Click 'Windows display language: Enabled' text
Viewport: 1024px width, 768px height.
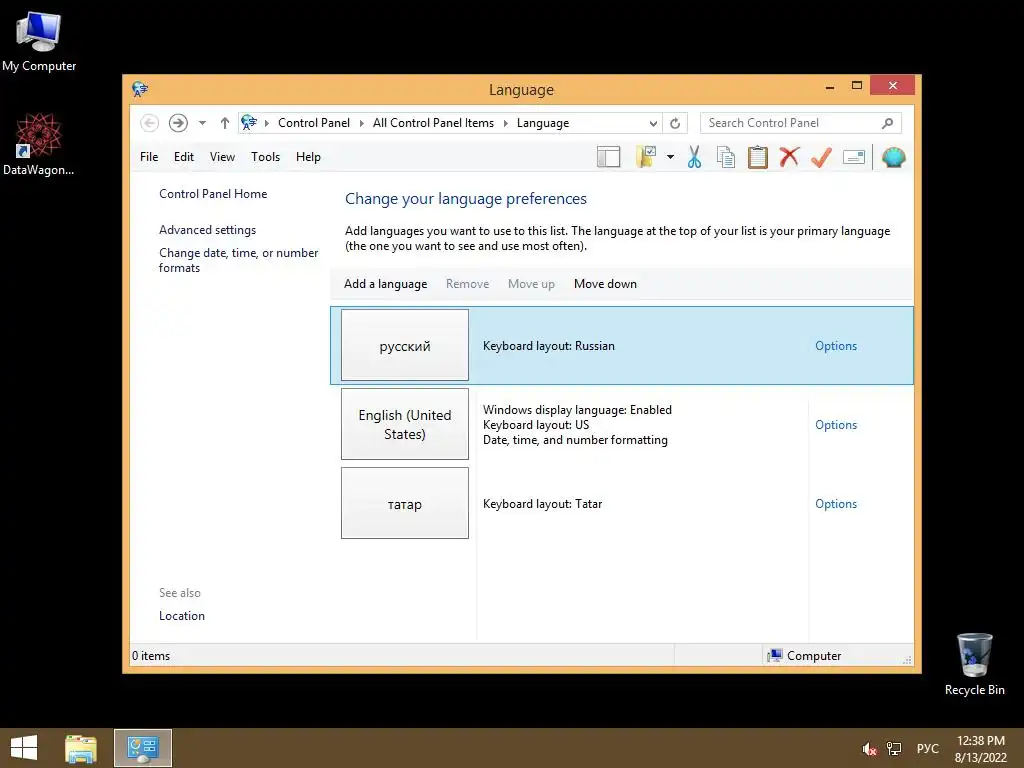coord(577,410)
